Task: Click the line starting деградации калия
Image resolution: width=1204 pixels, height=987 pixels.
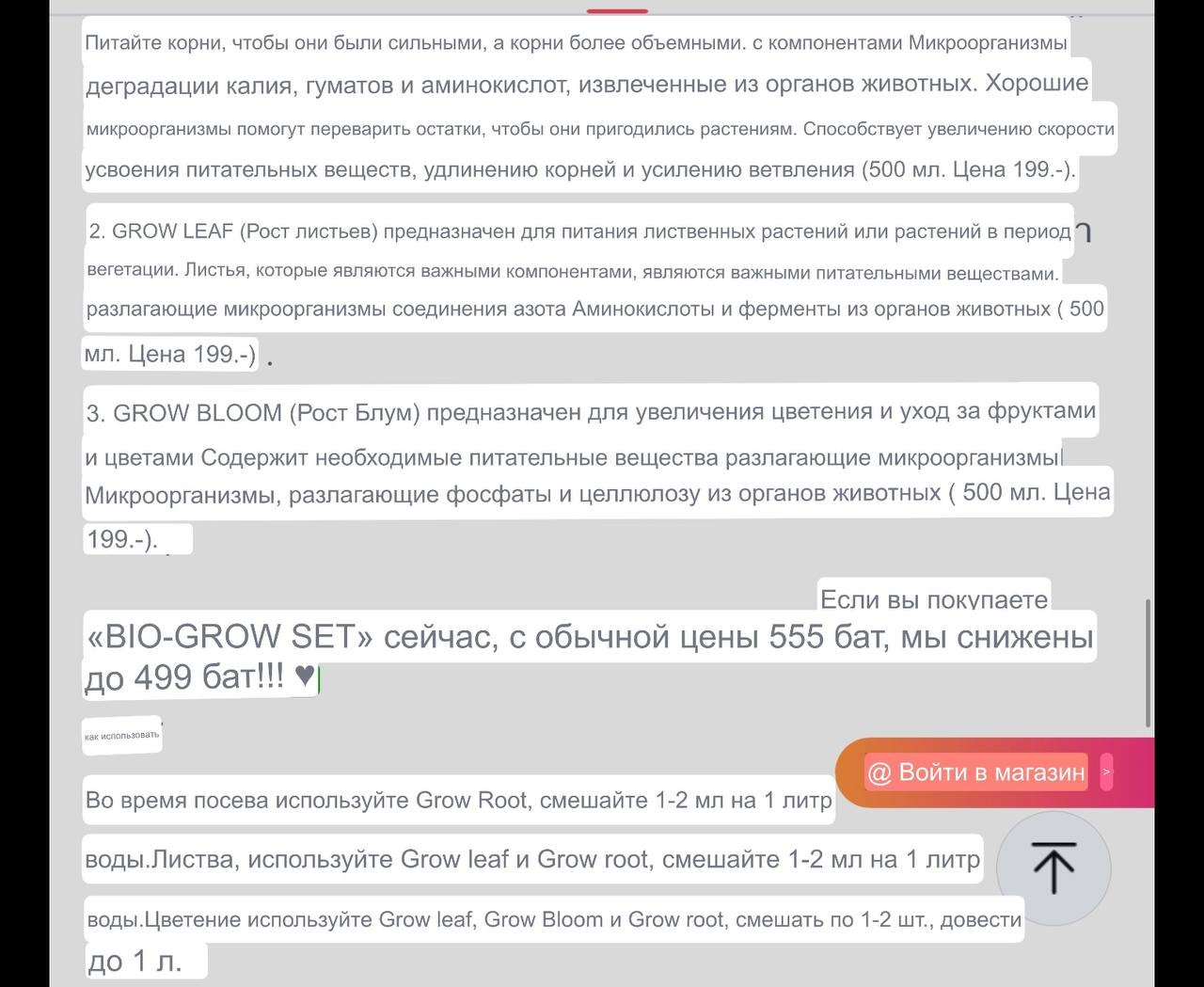Action: pyautogui.click(x=586, y=85)
